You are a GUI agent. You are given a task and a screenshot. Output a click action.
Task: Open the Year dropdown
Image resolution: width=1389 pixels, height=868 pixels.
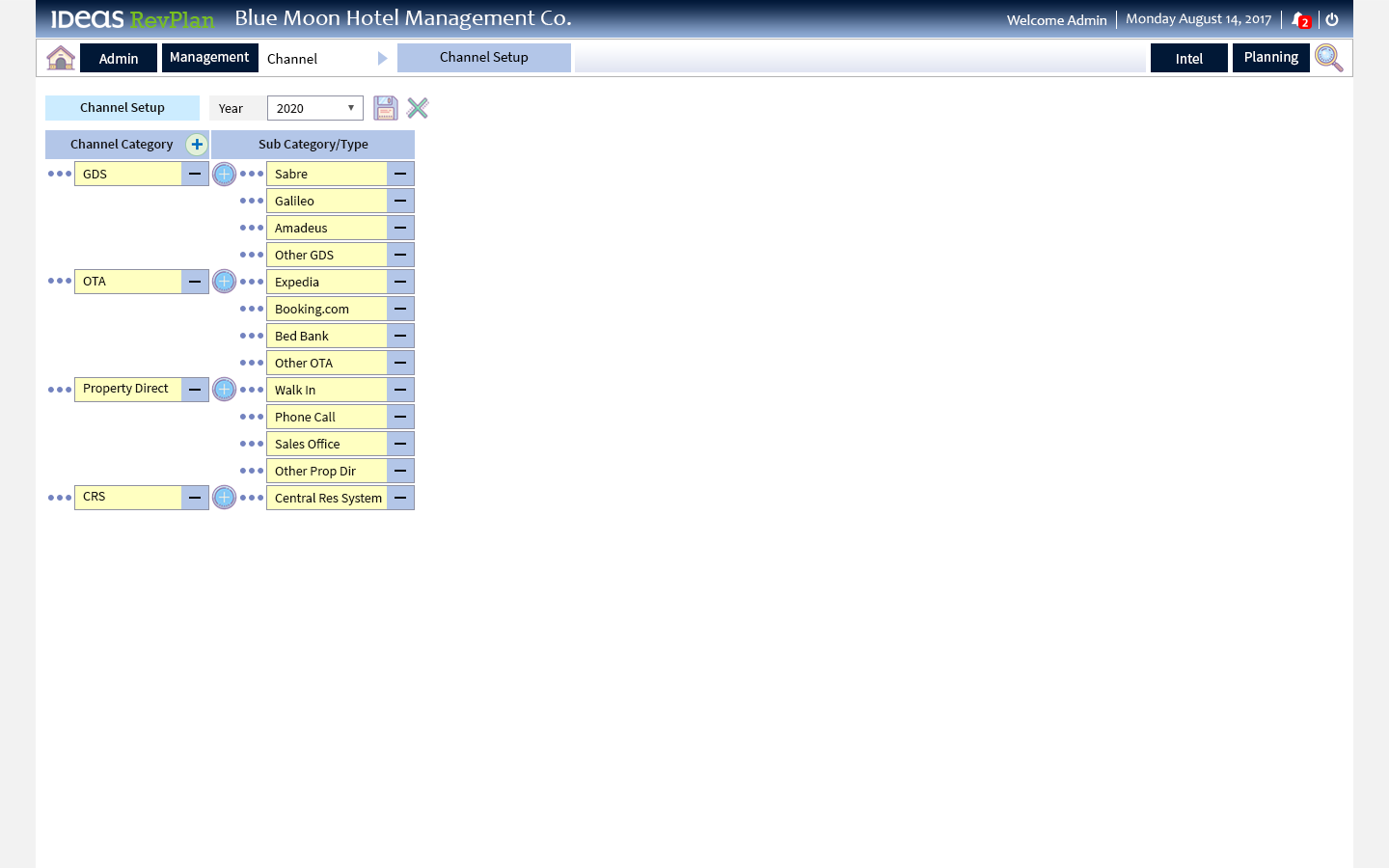[x=314, y=108]
